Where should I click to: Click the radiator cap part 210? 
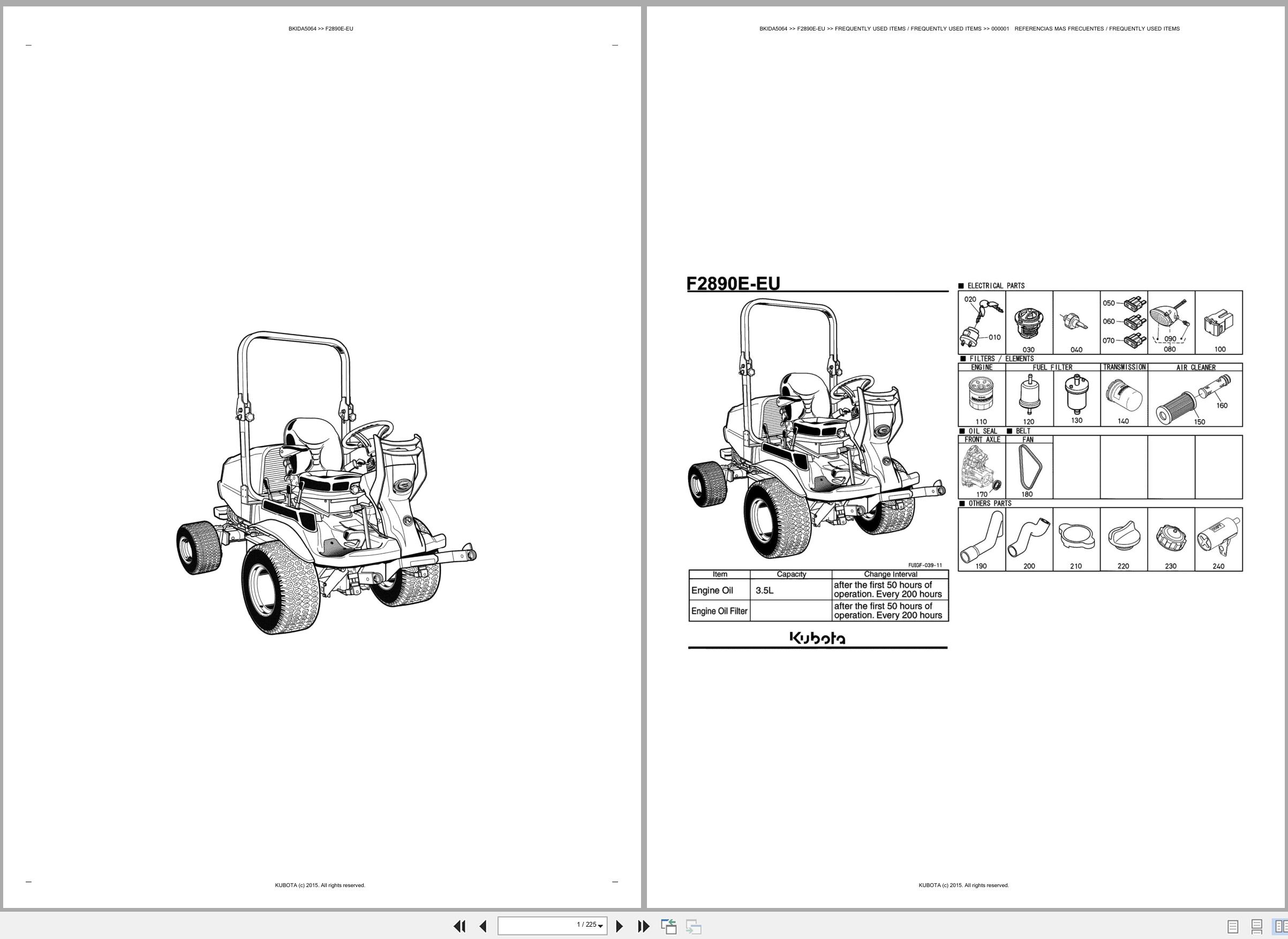[x=1076, y=536]
